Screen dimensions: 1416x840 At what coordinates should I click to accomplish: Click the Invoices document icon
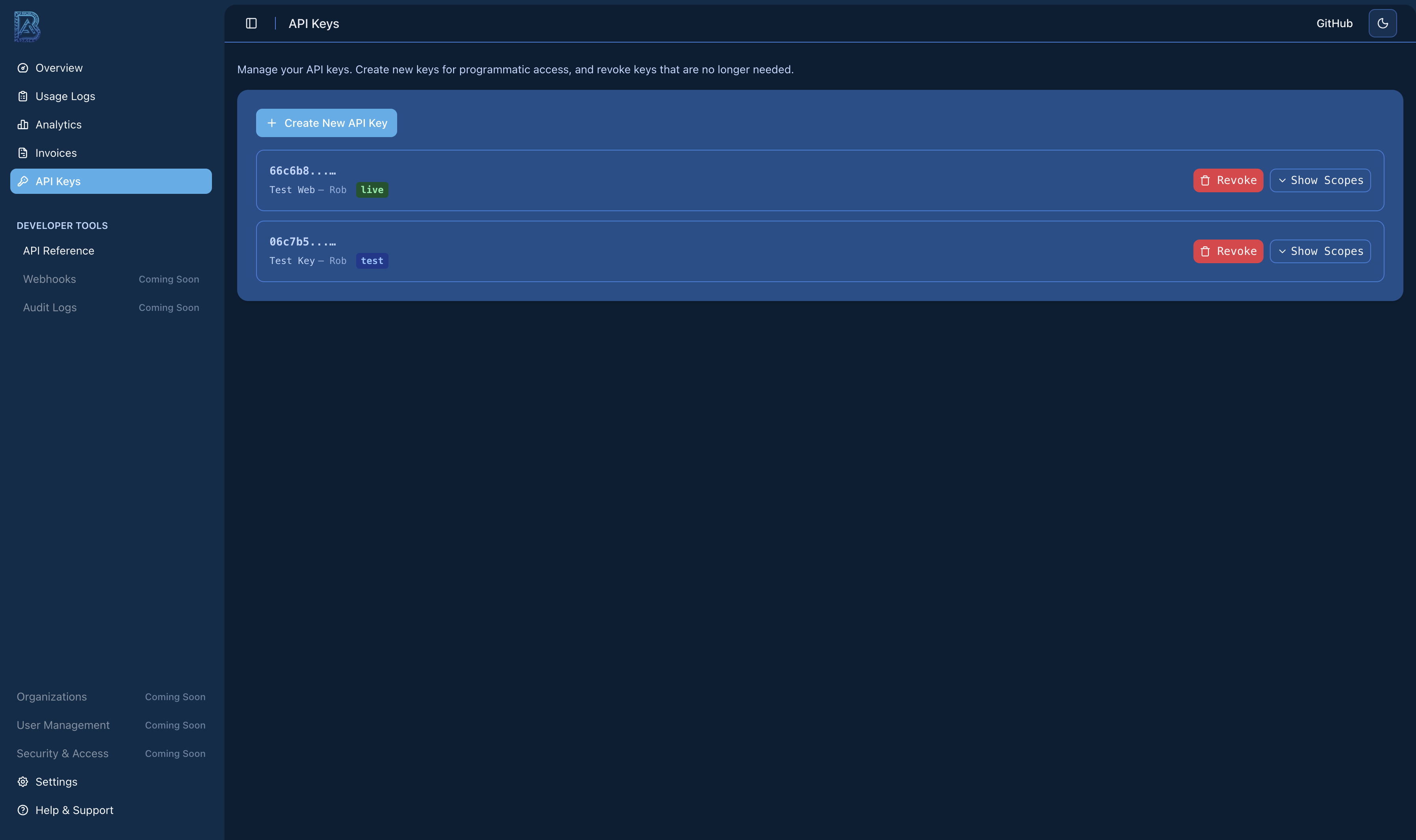coord(22,153)
